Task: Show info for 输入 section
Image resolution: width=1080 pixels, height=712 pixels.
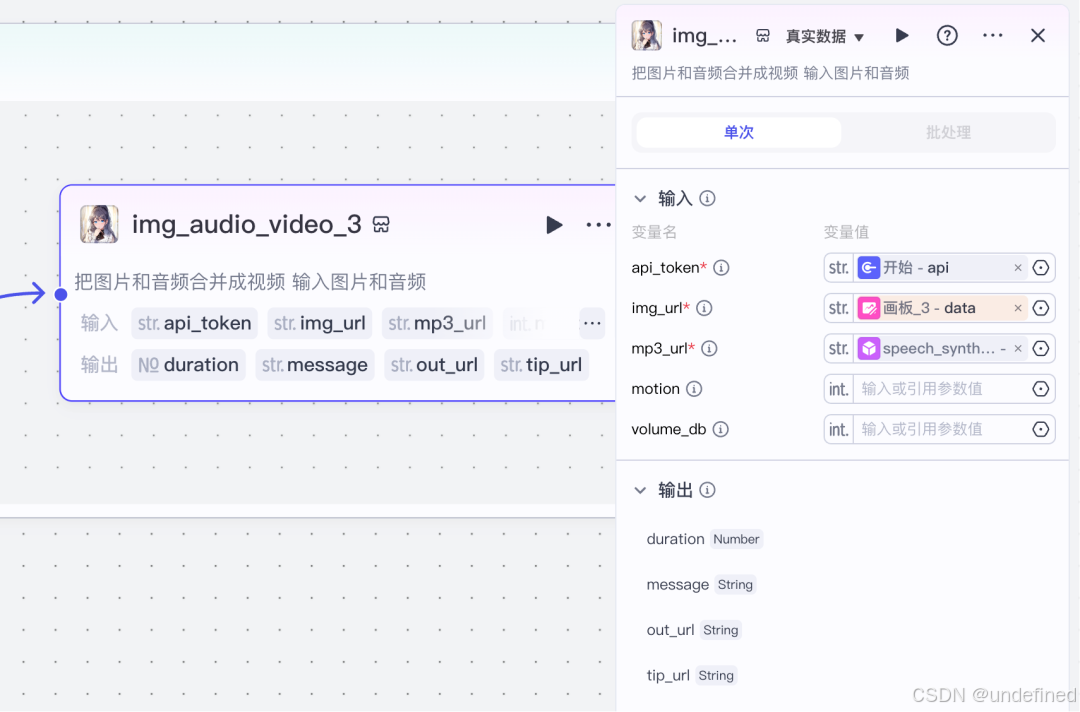Action: [707, 199]
